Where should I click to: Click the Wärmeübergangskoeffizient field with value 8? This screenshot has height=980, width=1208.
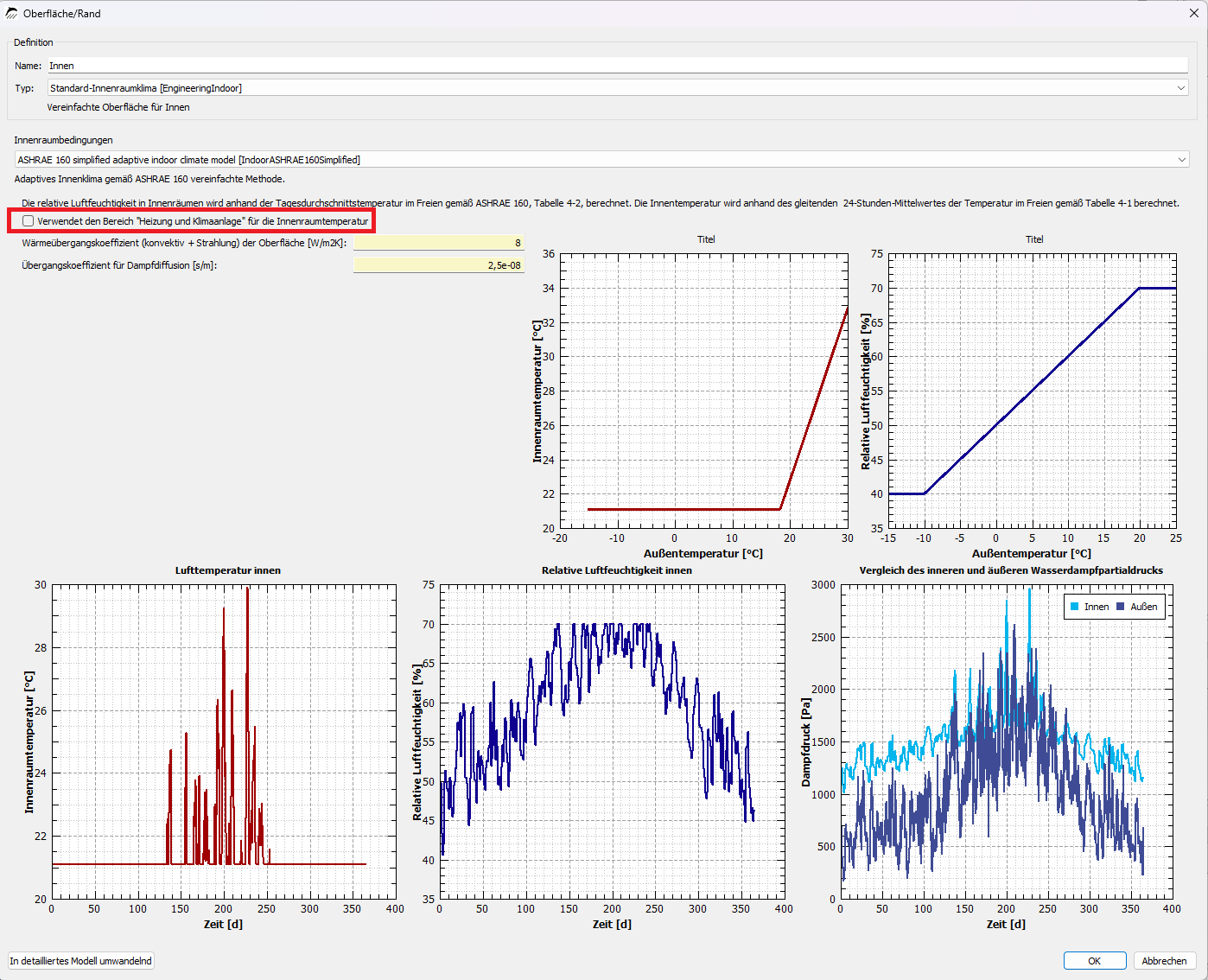click(x=438, y=243)
